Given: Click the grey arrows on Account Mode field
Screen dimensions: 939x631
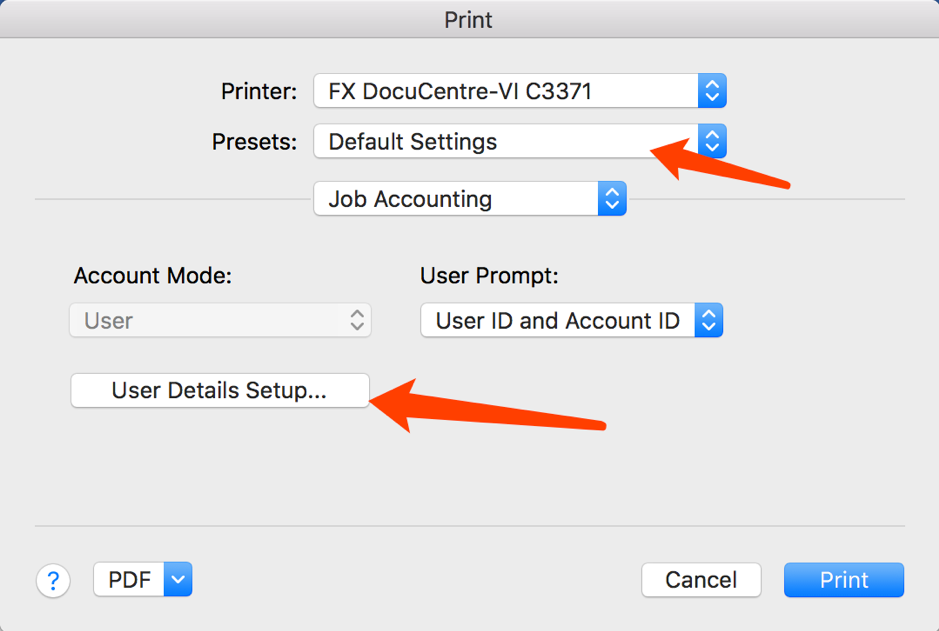Looking at the screenshot, I should (x=357, y=321).
